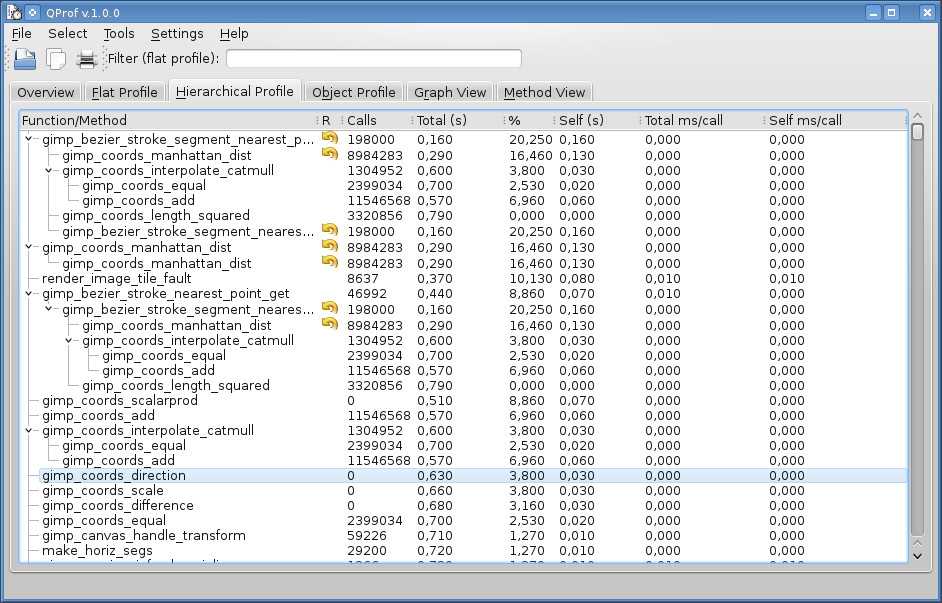Screen dimensions: 942x603
Task: Go to the Graph View tab
Action: tap(450, 92)
